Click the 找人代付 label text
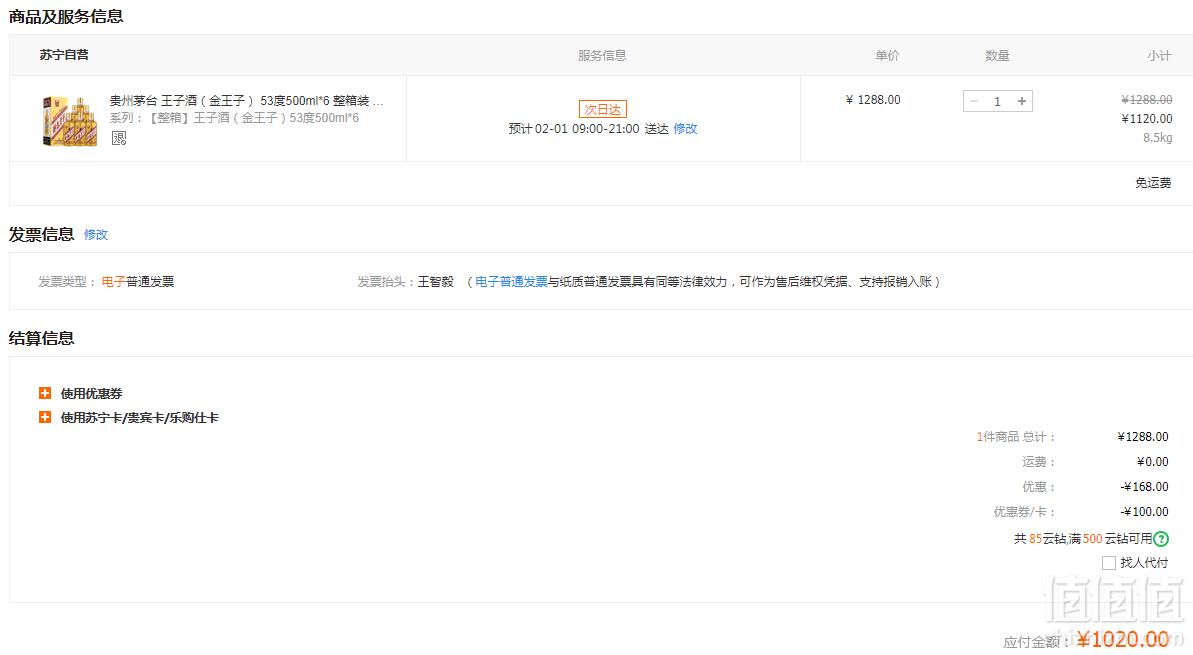The height and width of the screenshot is (655, 1193). tap(1144, 563)
